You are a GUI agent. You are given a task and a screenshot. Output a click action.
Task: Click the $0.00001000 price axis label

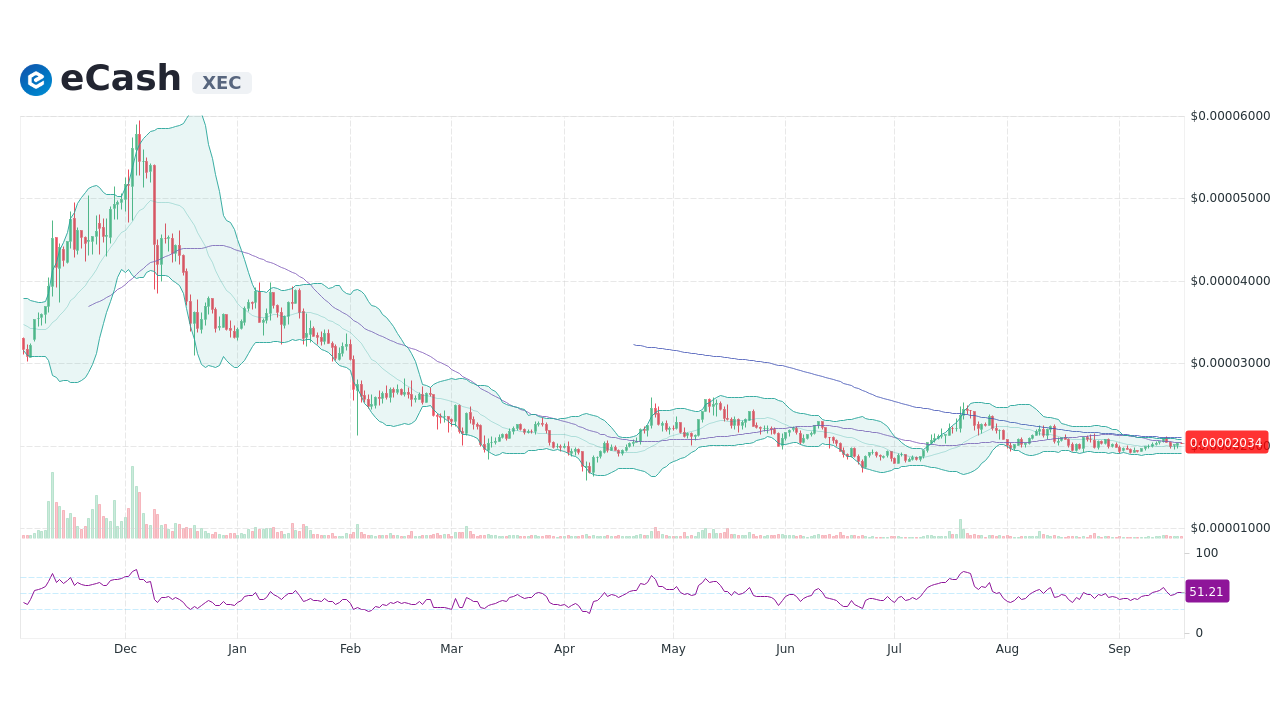click(1229, 527)
